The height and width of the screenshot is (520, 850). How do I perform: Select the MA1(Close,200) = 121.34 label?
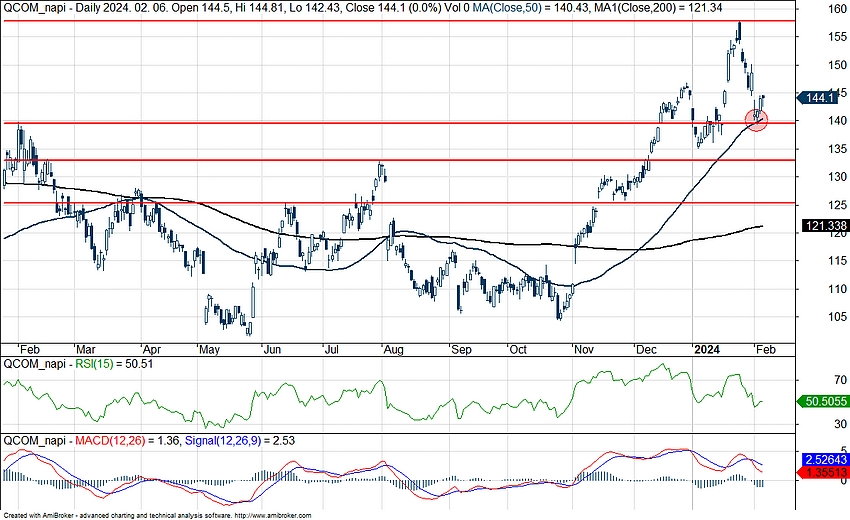click(x=656, y=8)
